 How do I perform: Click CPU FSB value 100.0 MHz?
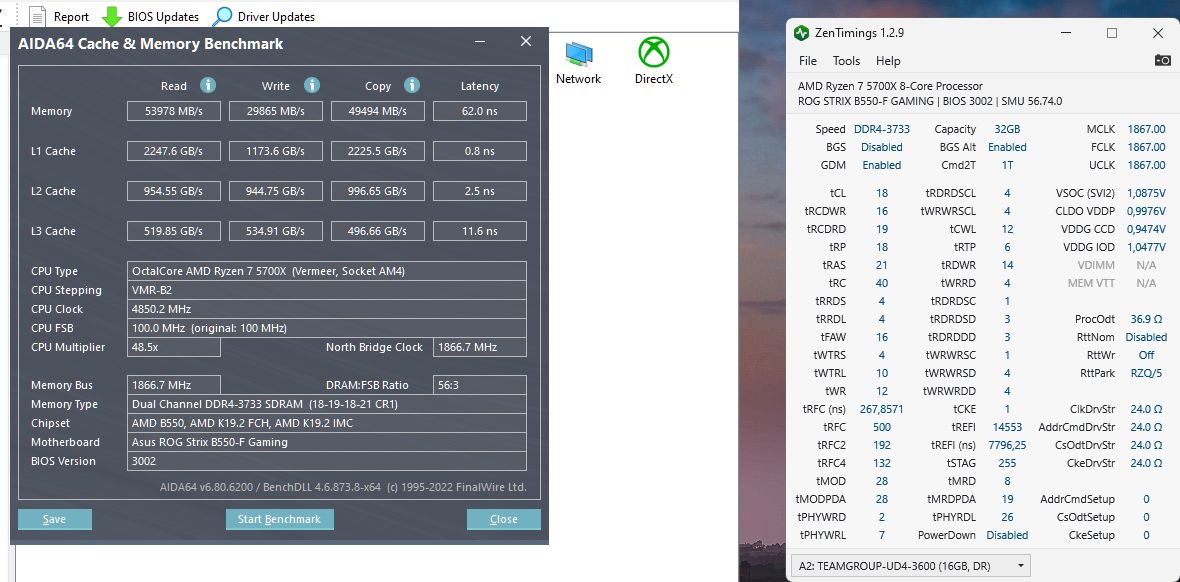[327, 328]
